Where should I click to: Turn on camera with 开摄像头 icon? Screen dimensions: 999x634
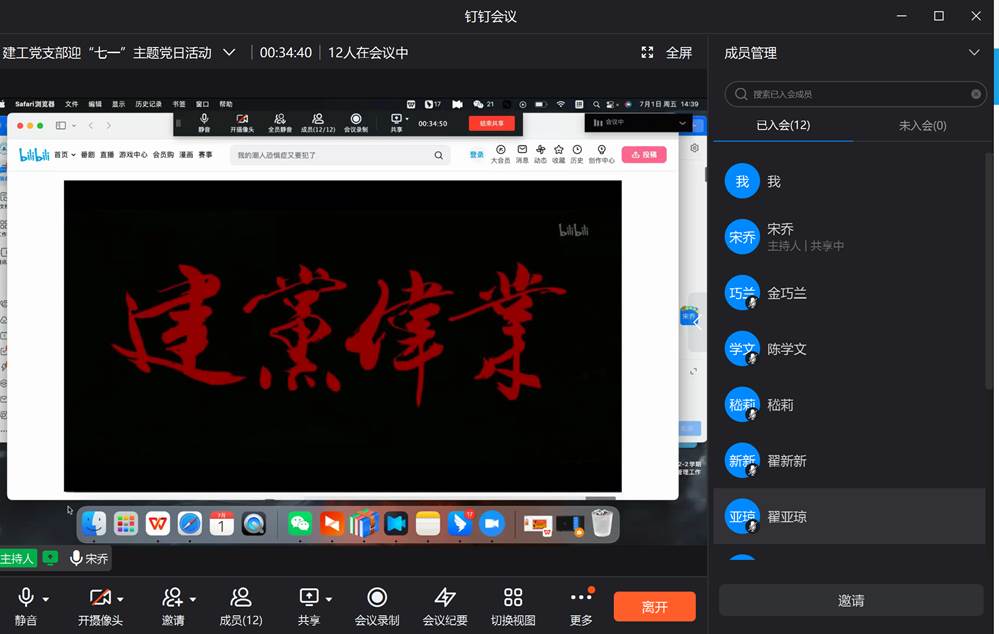point(99,598)
